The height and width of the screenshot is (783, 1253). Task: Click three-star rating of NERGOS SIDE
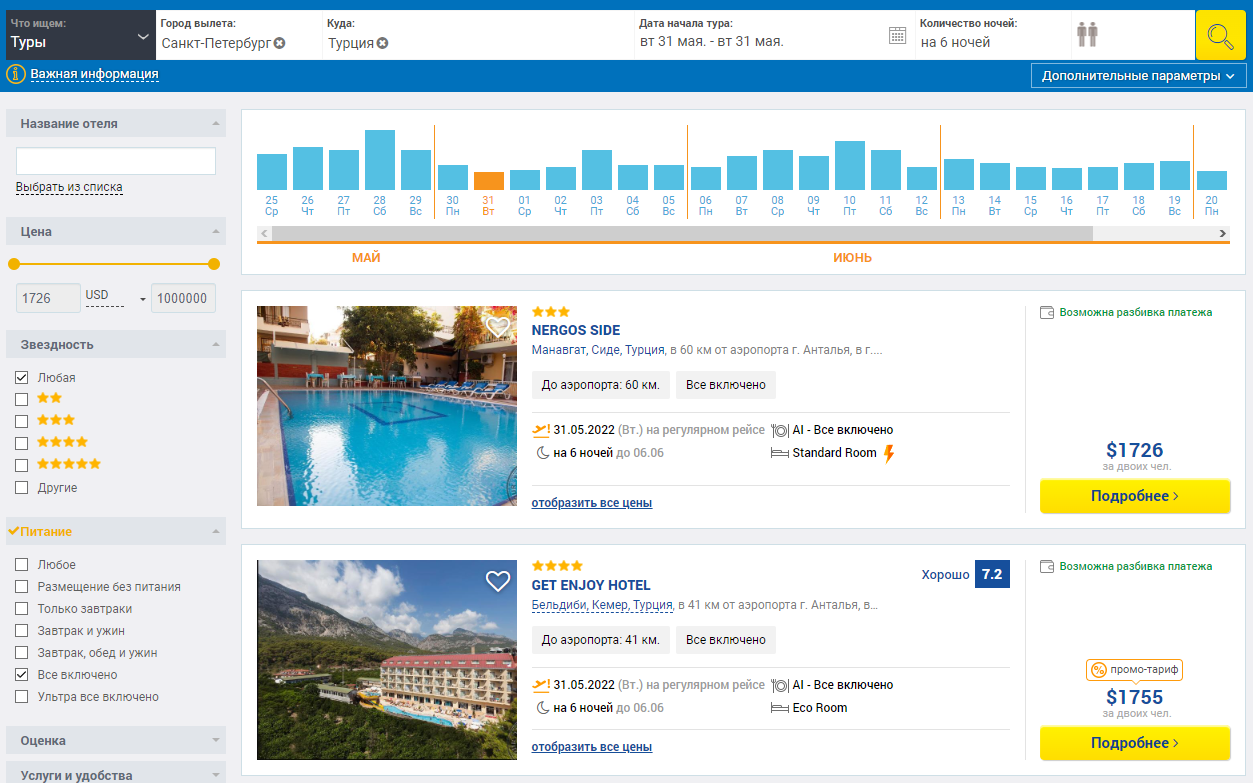[551, 312]
